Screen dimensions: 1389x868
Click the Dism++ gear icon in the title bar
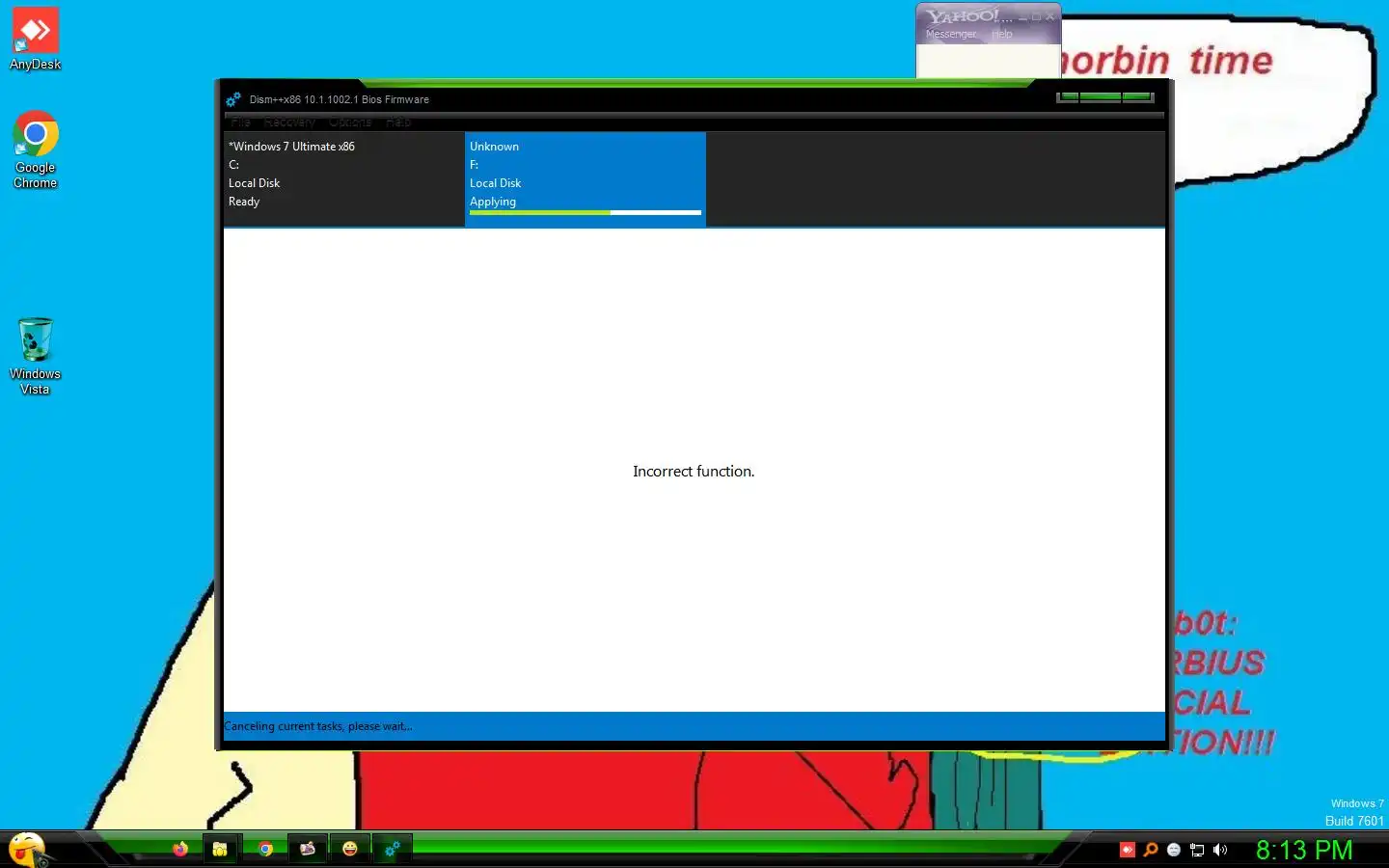click(233, 99)
